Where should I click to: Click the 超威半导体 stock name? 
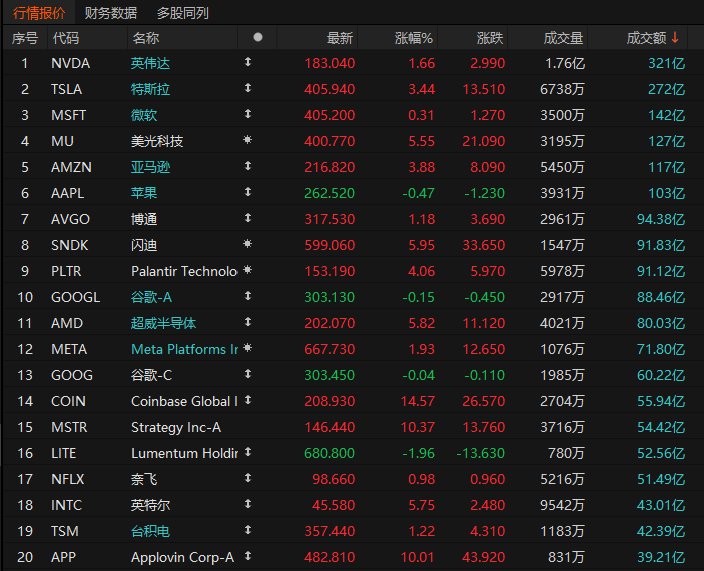pos(164,323)
